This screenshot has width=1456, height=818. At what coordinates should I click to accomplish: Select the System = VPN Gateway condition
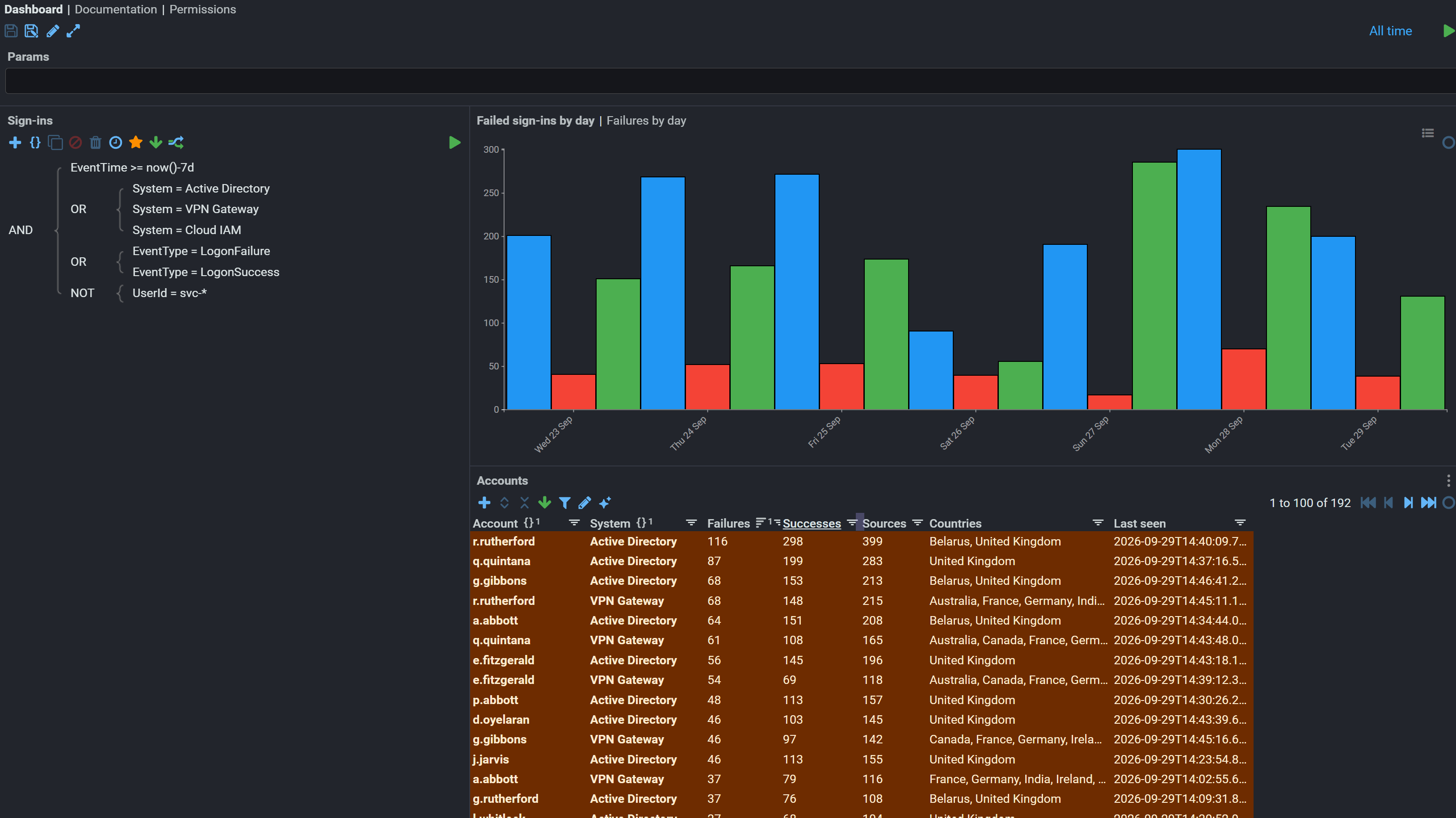tap(195, 209)
